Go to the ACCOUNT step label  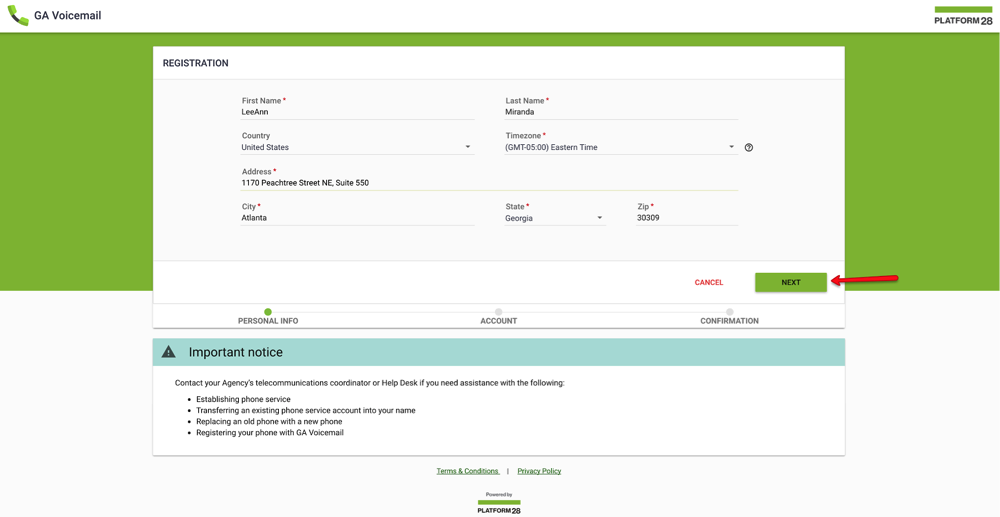tap(499, 321)
